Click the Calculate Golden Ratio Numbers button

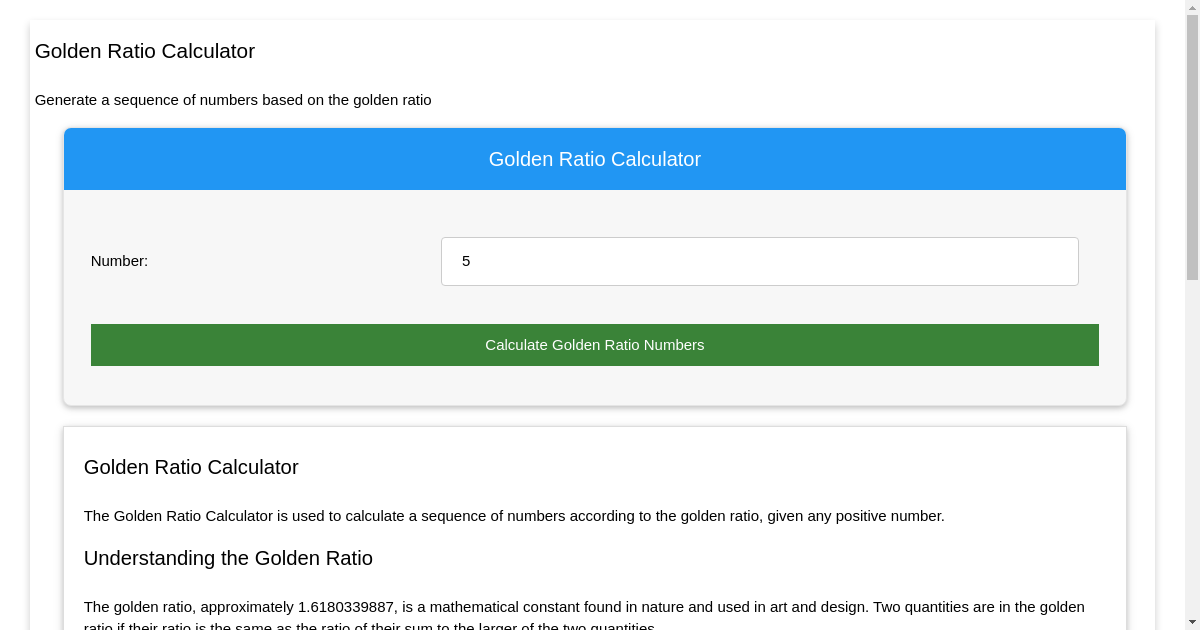click(x=594, y=344)
